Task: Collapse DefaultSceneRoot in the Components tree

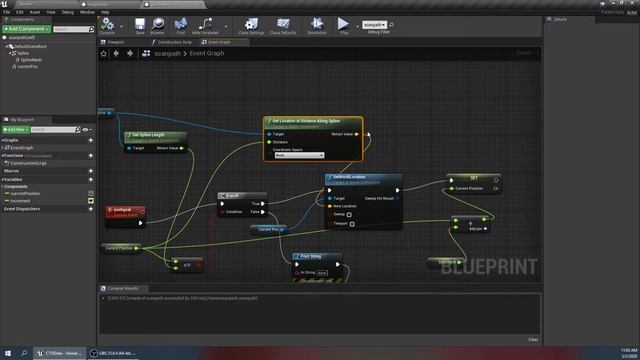Action: (x=7, y=47)
